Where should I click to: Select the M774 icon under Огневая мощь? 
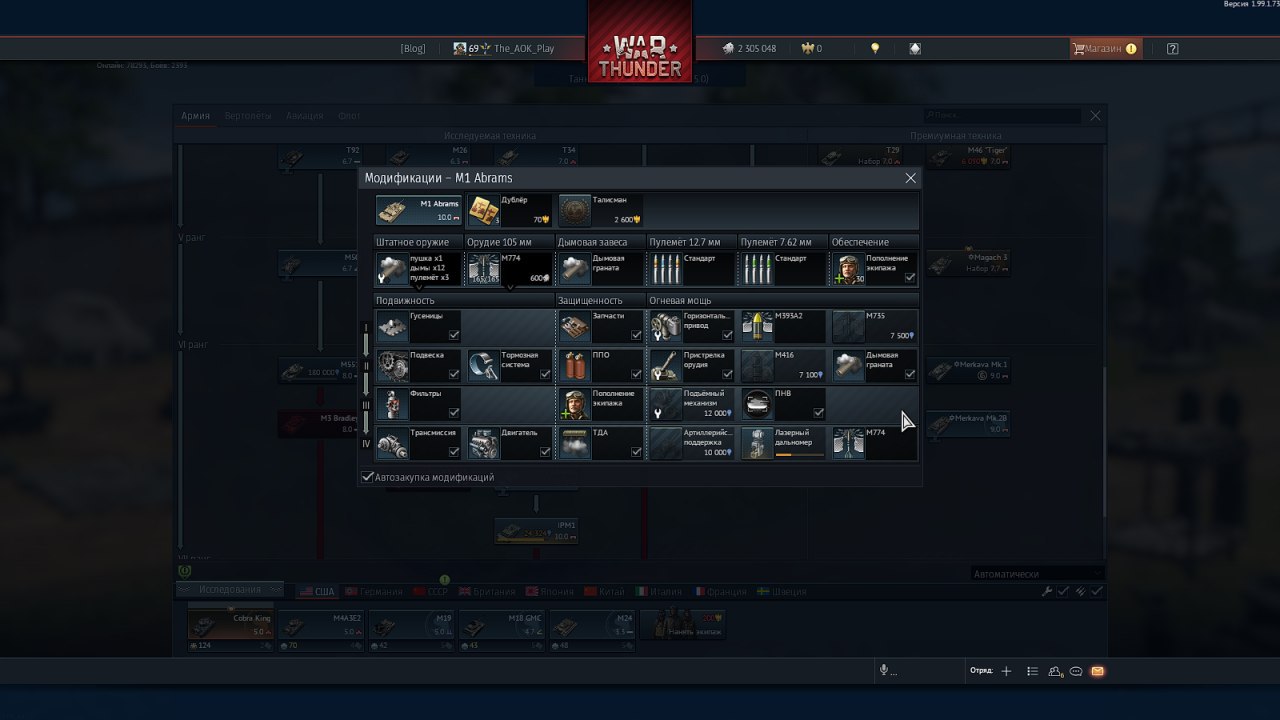click(x=848, y=443)
